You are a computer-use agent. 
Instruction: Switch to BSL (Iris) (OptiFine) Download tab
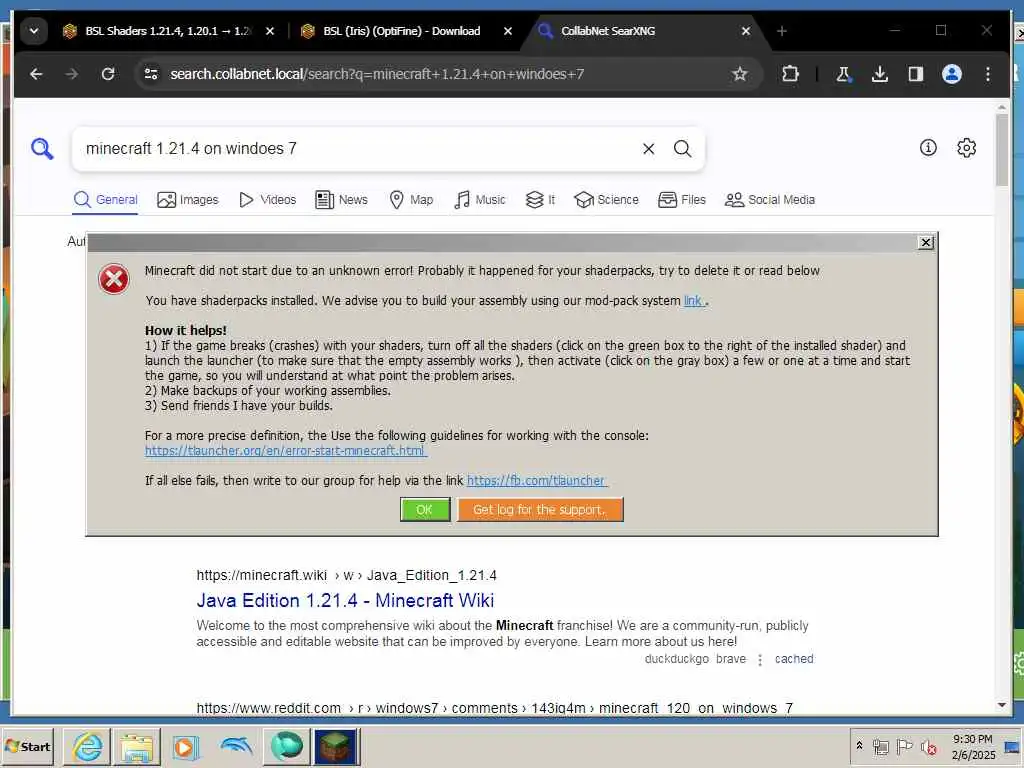pos(401,31)
